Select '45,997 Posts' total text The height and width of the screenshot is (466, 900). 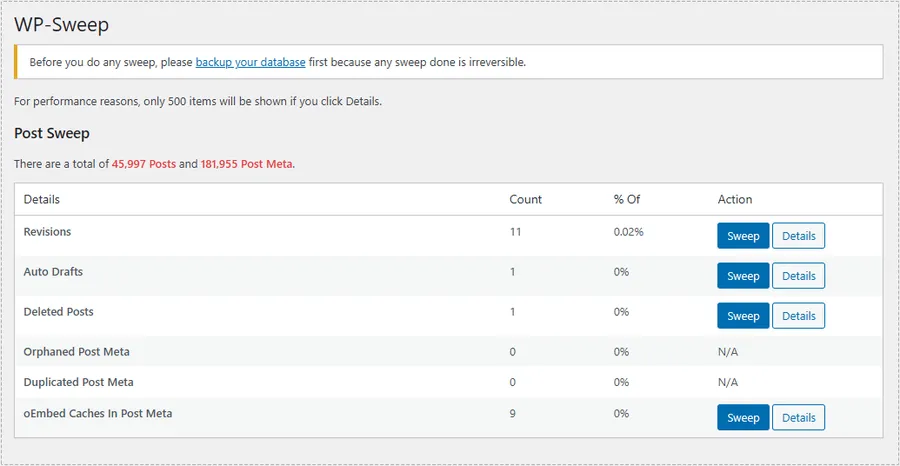click(x=144, y=164)
